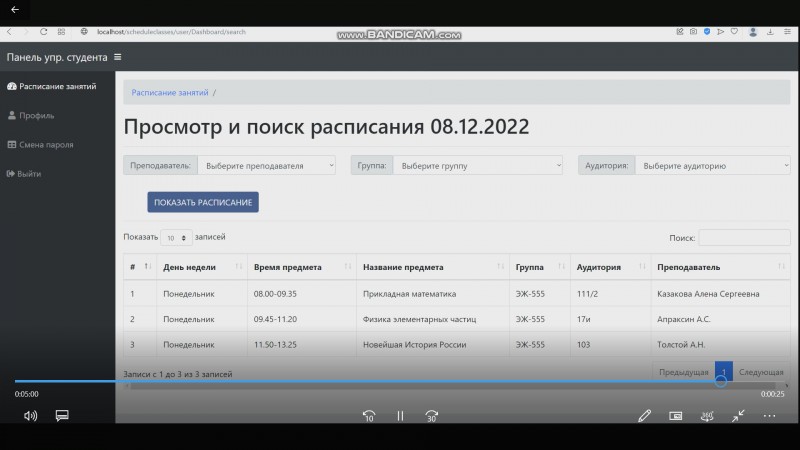
Task: Click the Расписание занятий breadcrumb link
Action: coord(170,92)
